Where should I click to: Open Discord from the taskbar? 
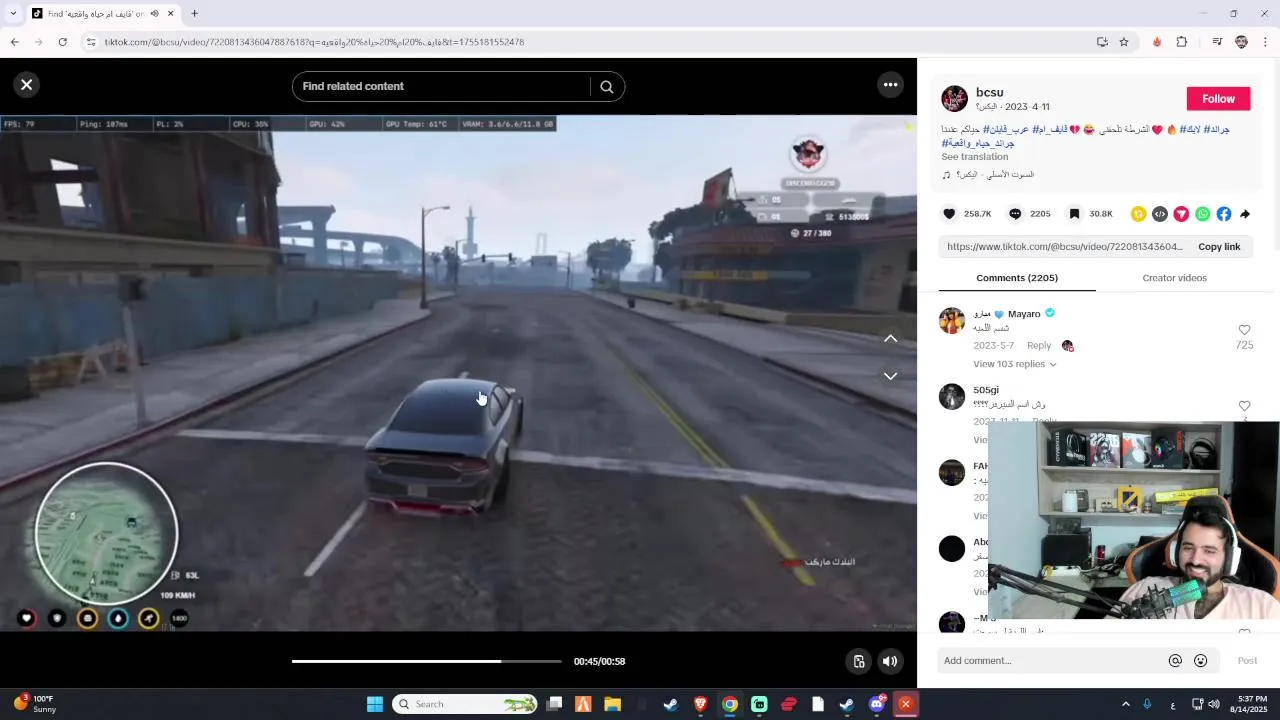point(876,704)
